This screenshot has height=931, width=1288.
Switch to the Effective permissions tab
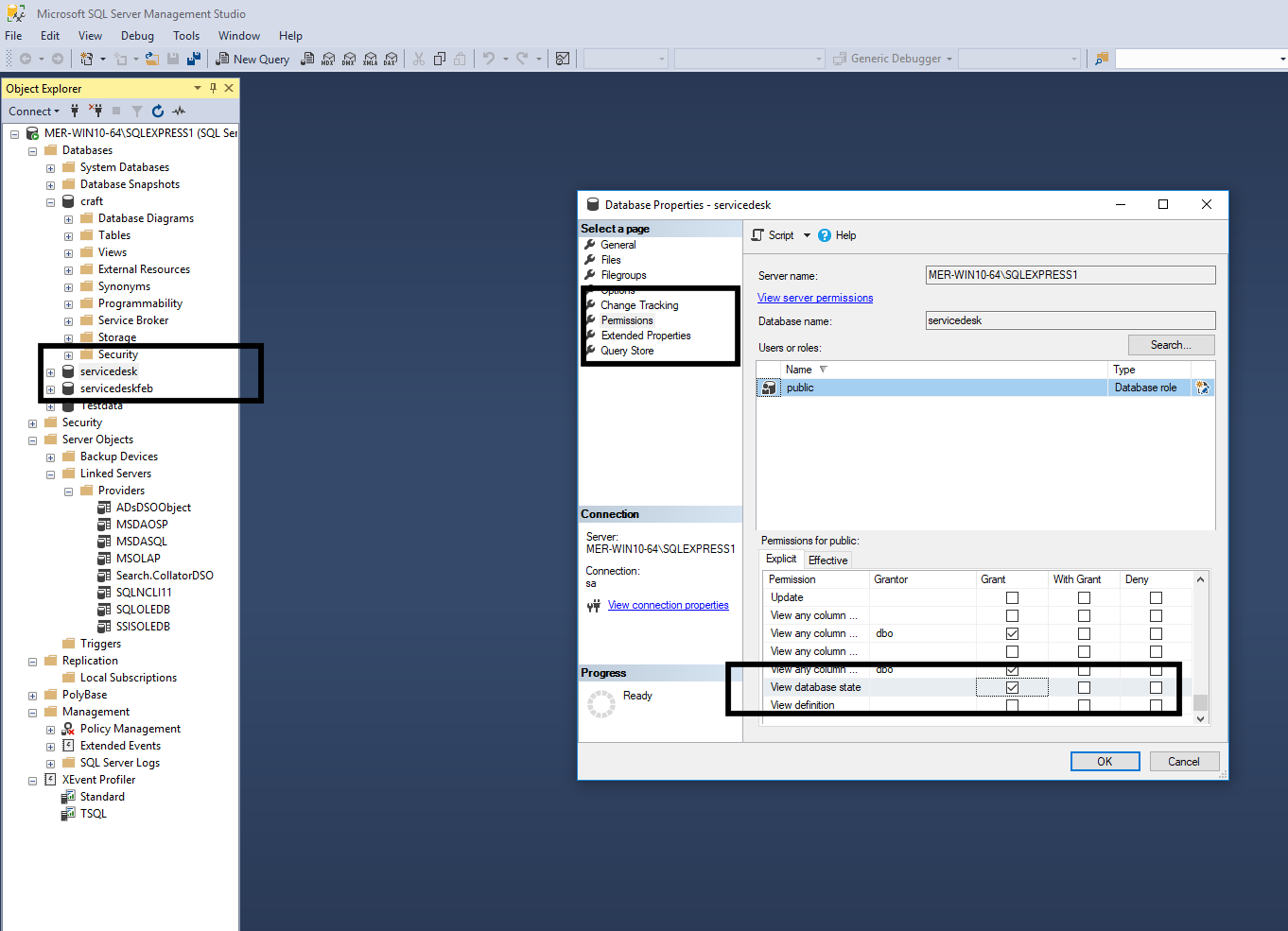tap(827, 560)
